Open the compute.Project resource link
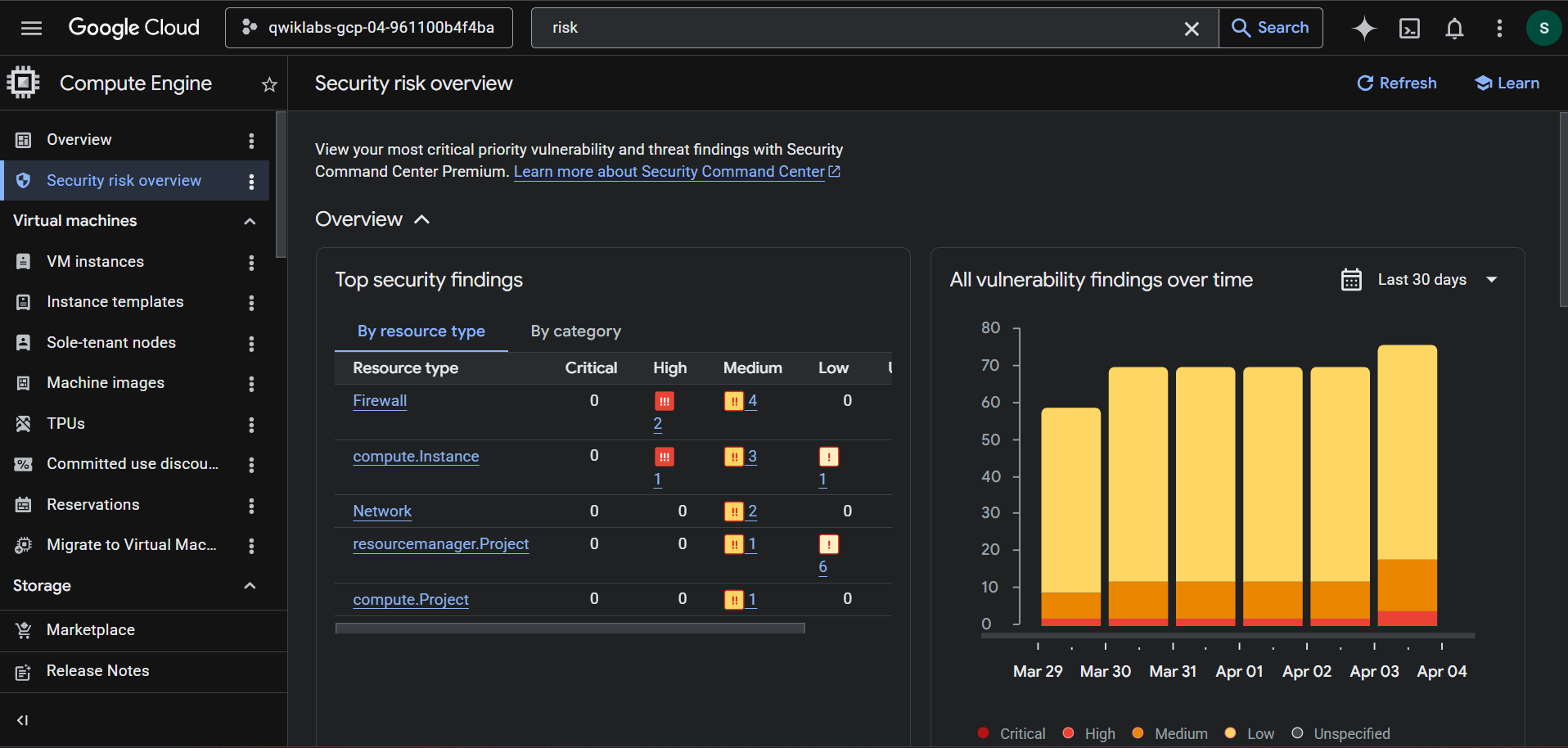This screenshot has width=1568, height=748. click(411, 600)
